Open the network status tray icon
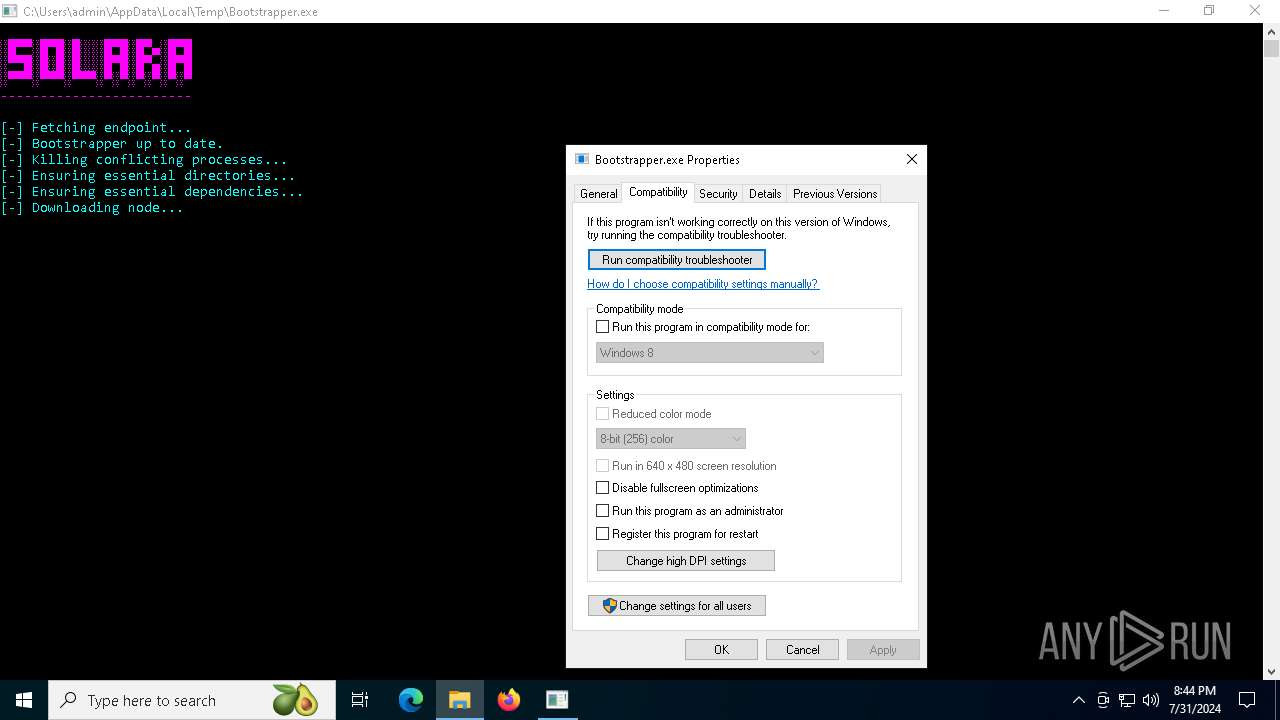This screenshot has width=1280, height=720. [x=1127, y=700]
